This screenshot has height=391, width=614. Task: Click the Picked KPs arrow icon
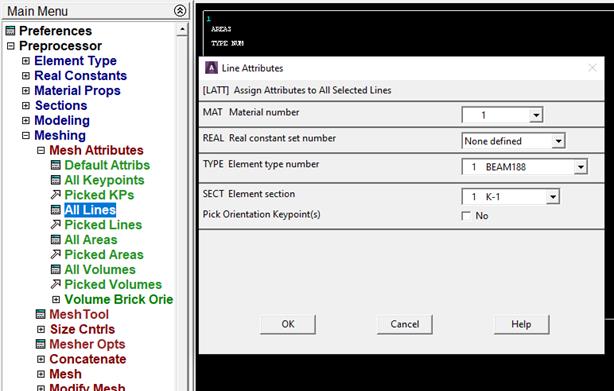pyautogui.click(x=56, y=195)
